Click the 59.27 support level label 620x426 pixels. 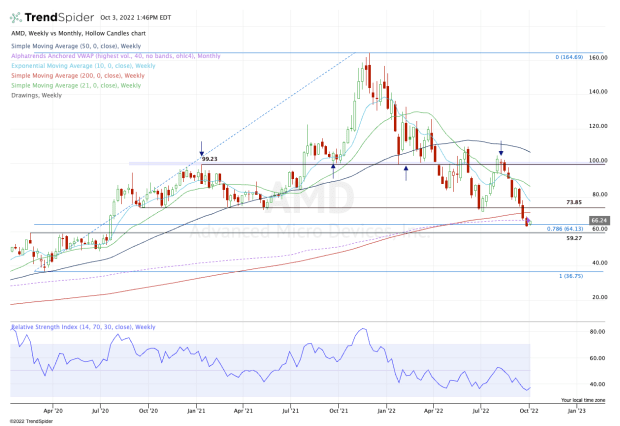point(573,238)
